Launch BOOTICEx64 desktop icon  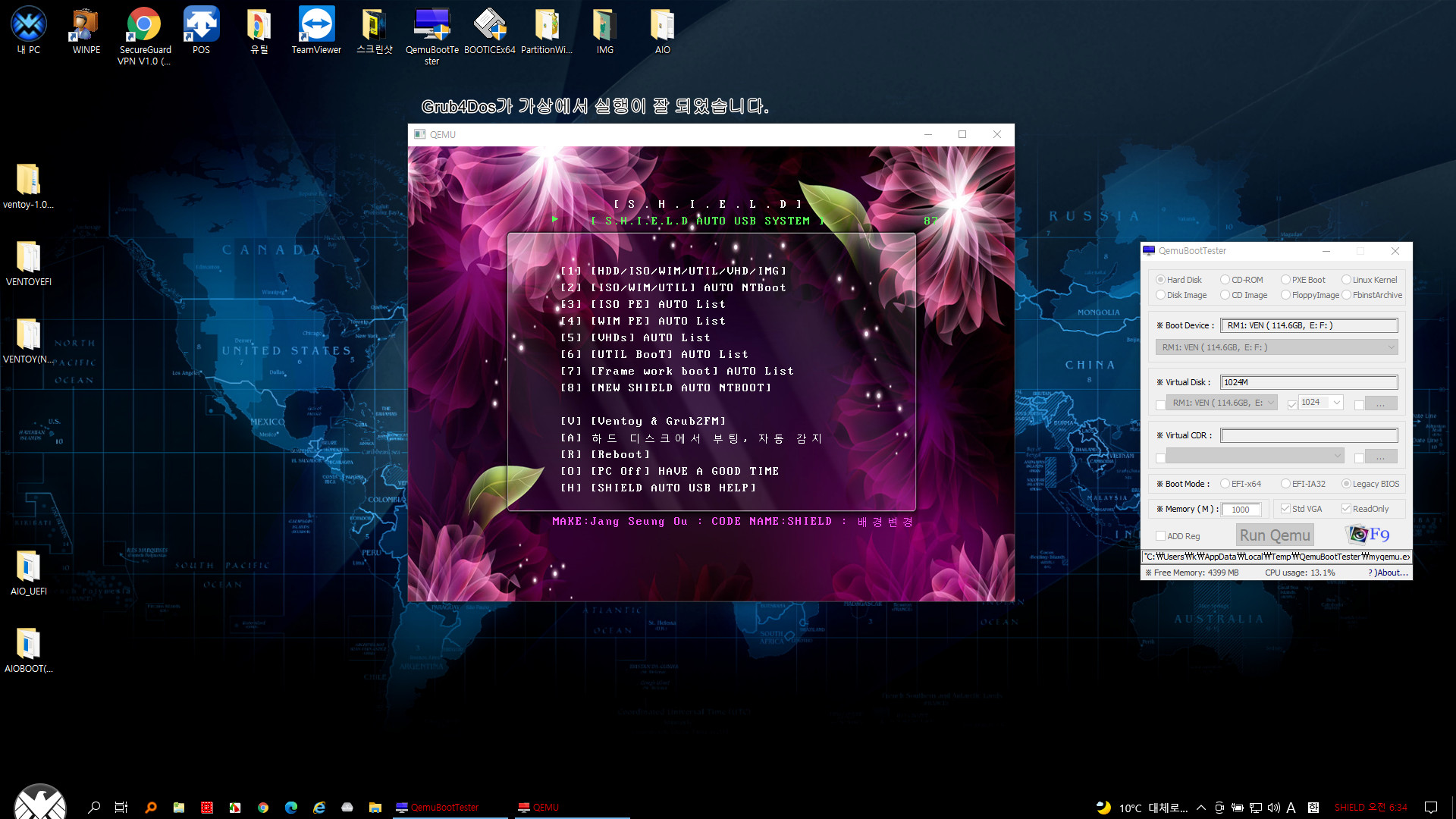[489, 31]
